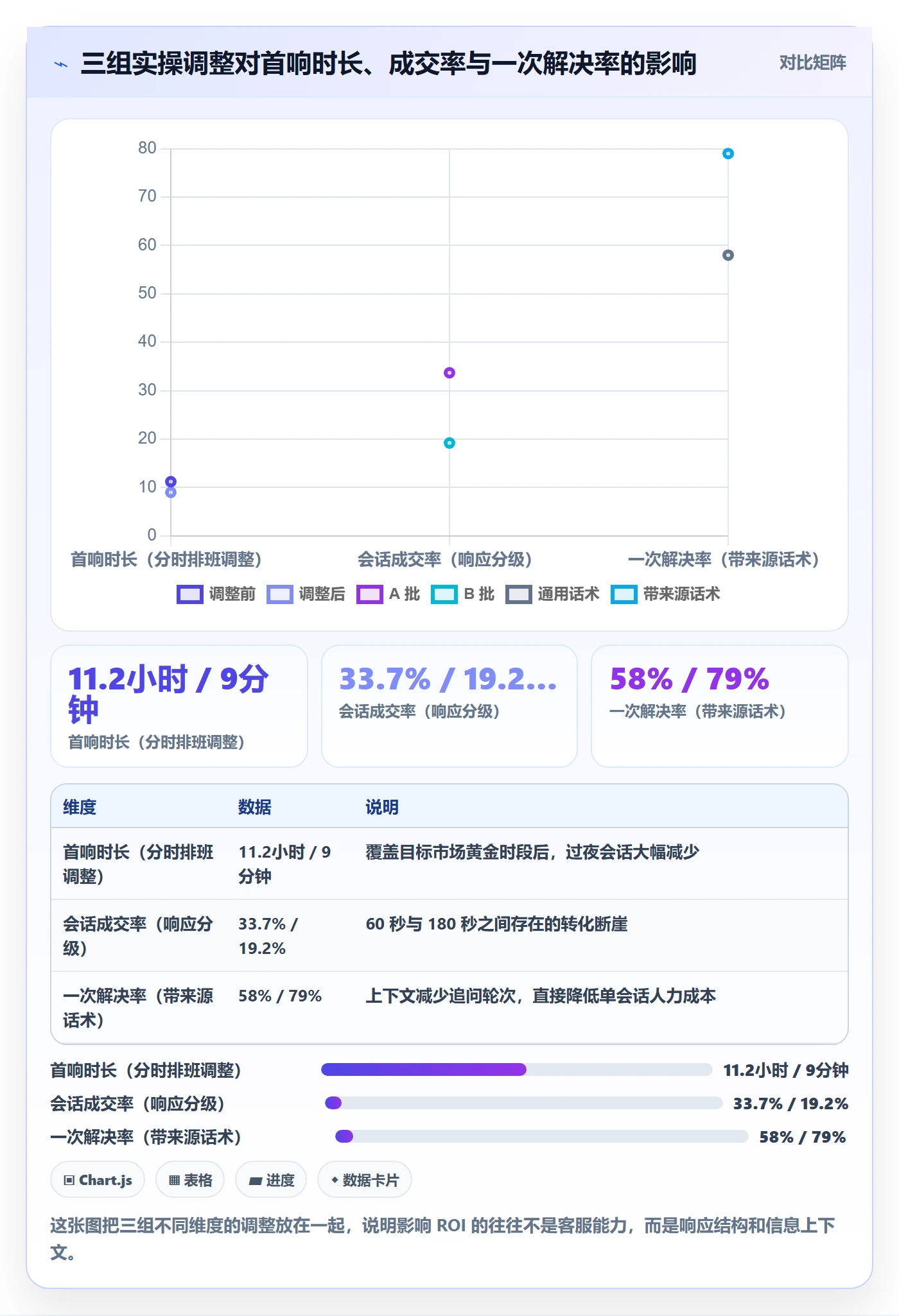Click the gray 通用话术 data point near 58
The image size is (899, 1316).
[728, 255]
